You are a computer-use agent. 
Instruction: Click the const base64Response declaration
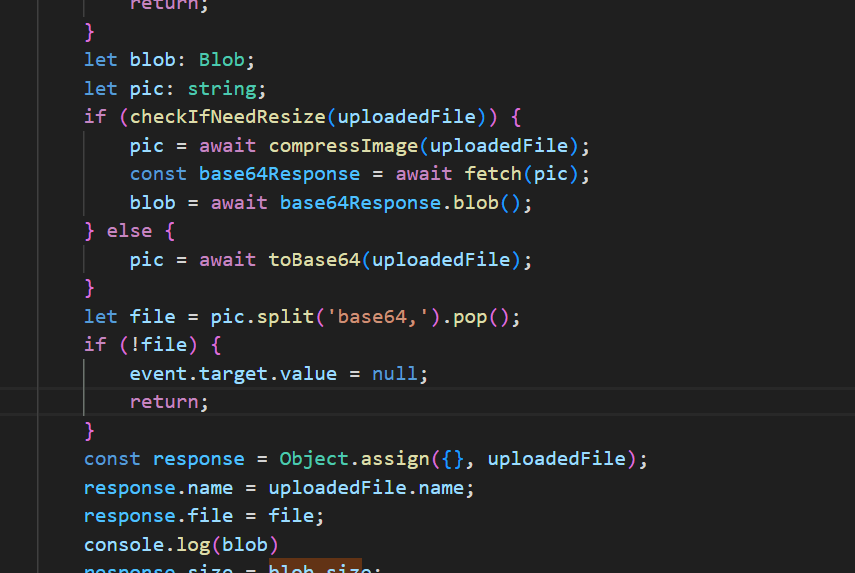click(279, 174)
